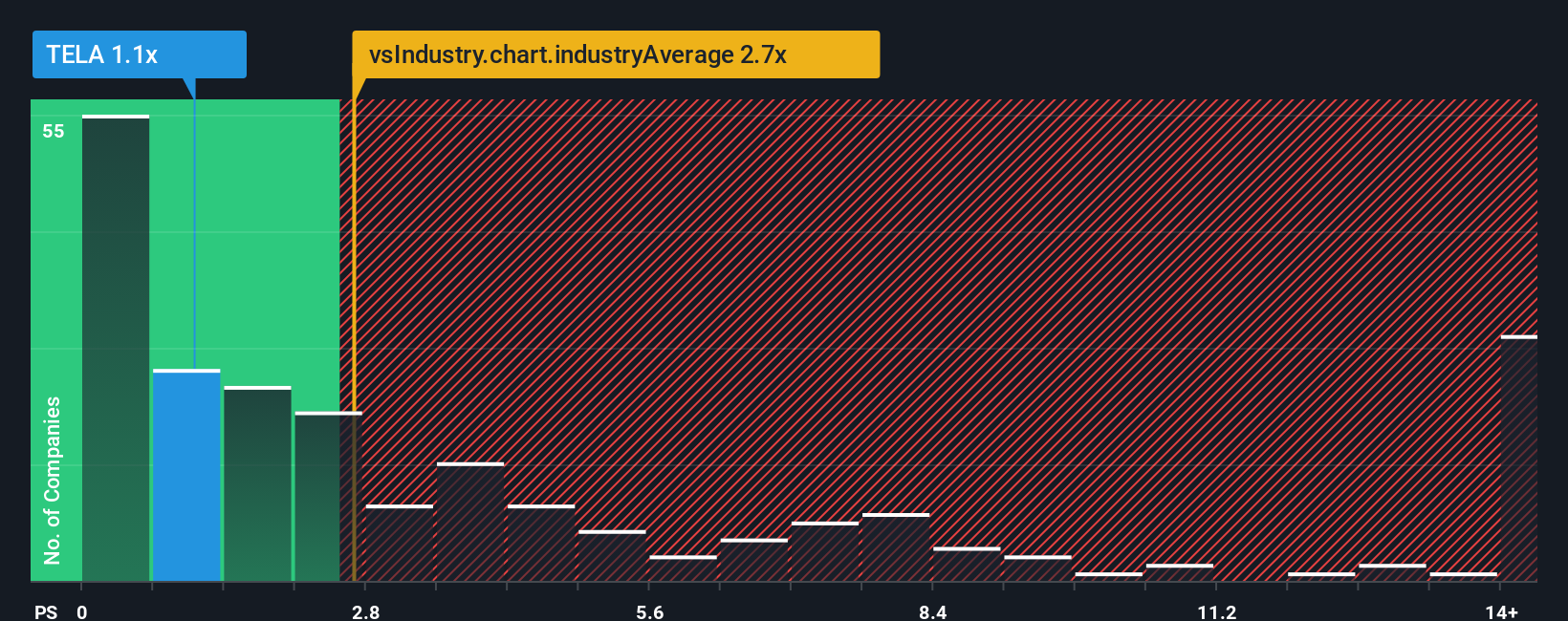The width and height of the screenshot is (1568, 621).
Task: Select the blue highlighted TELA histogram bar
Action: 186,475
